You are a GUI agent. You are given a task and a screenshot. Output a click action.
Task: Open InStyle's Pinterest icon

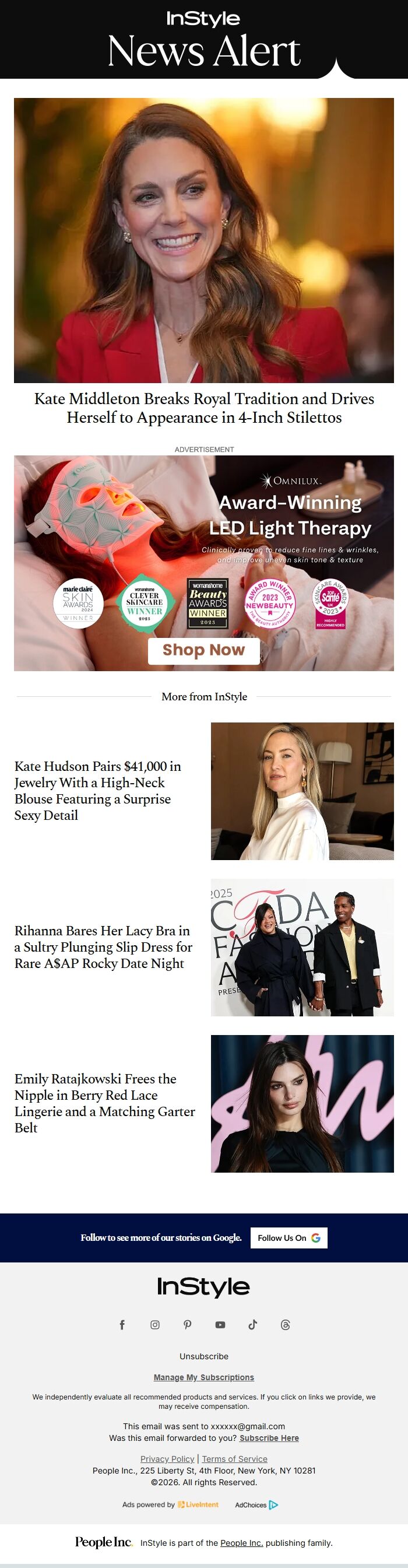pos(188,1324)
